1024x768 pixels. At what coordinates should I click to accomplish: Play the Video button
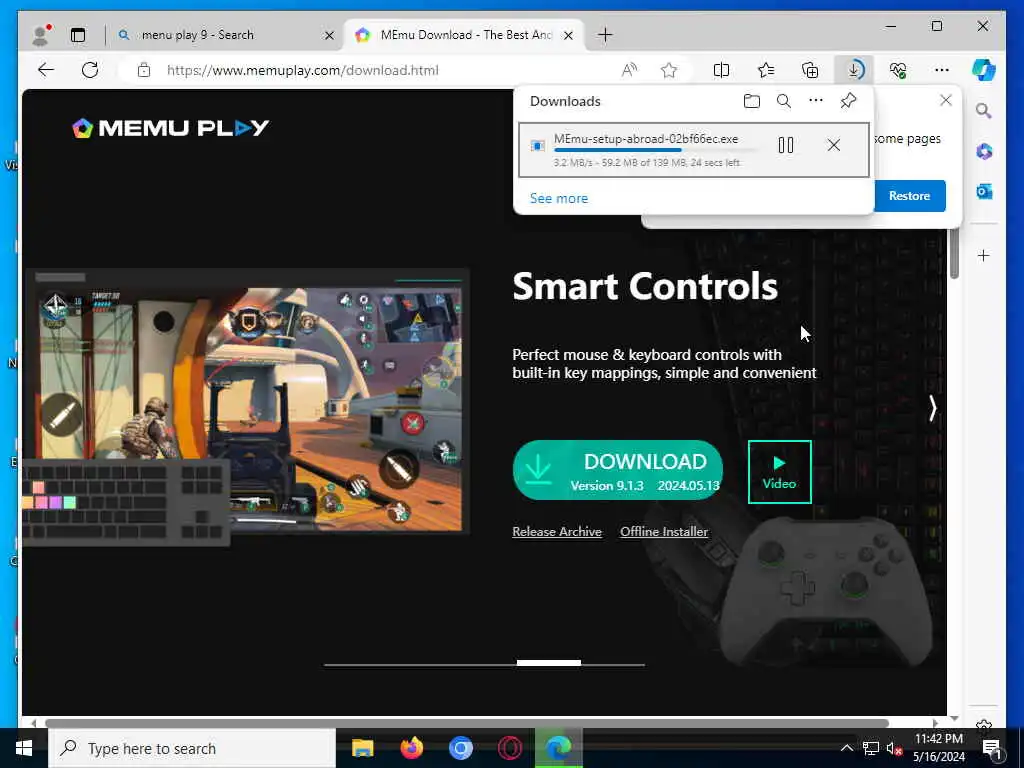(780, 472)
